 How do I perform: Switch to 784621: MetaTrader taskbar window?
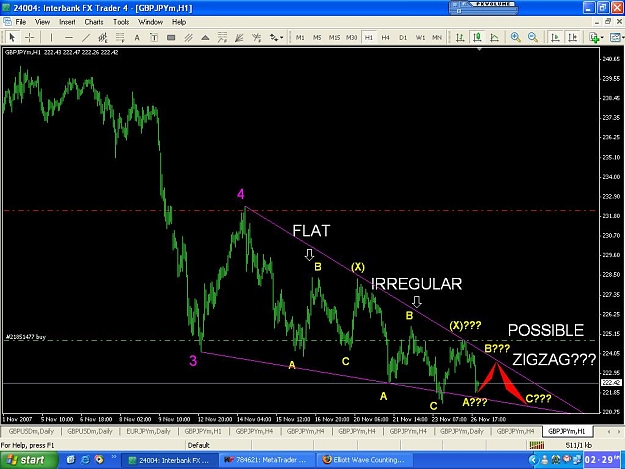266,460
